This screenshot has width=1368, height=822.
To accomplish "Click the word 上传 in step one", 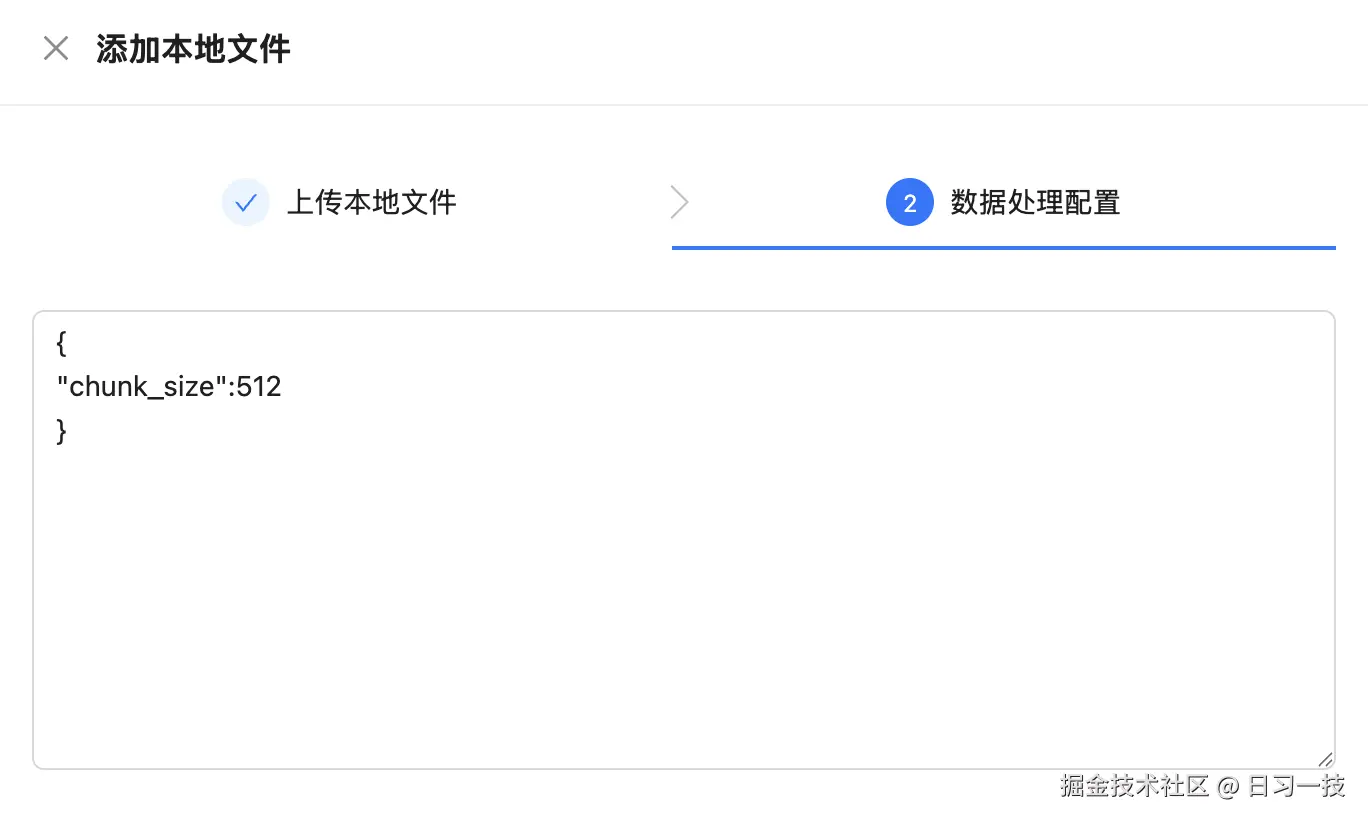I will point(315,203).
